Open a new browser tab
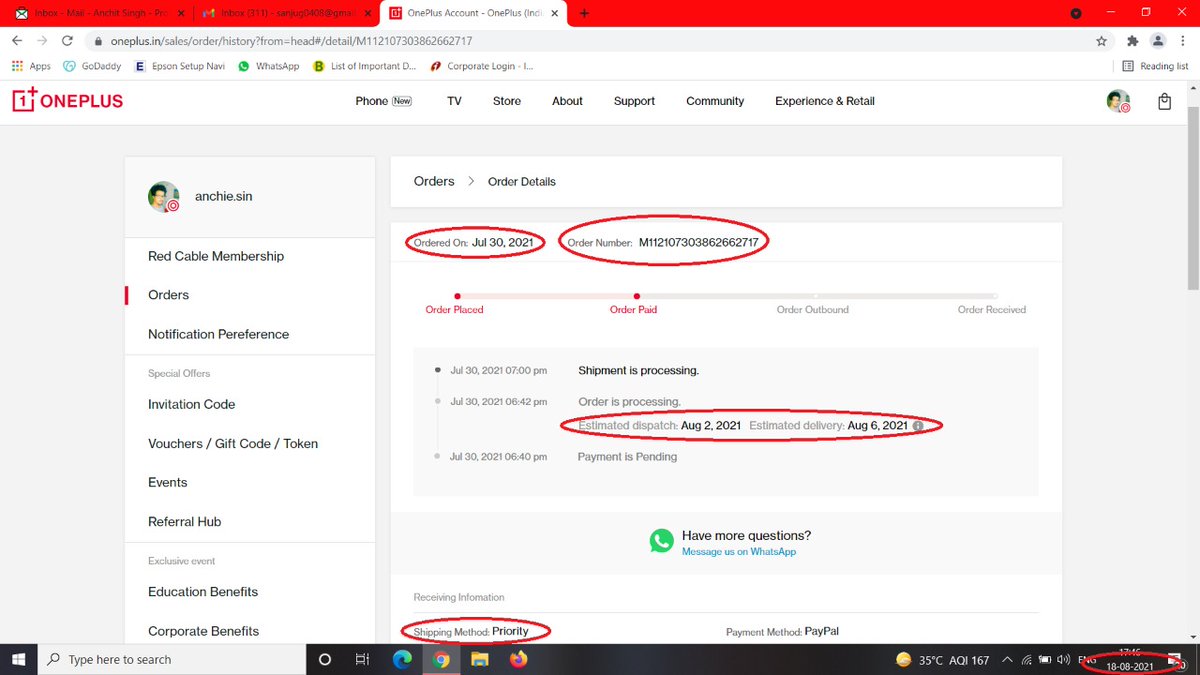1200x675 pixels. click(x=584, y=13)
